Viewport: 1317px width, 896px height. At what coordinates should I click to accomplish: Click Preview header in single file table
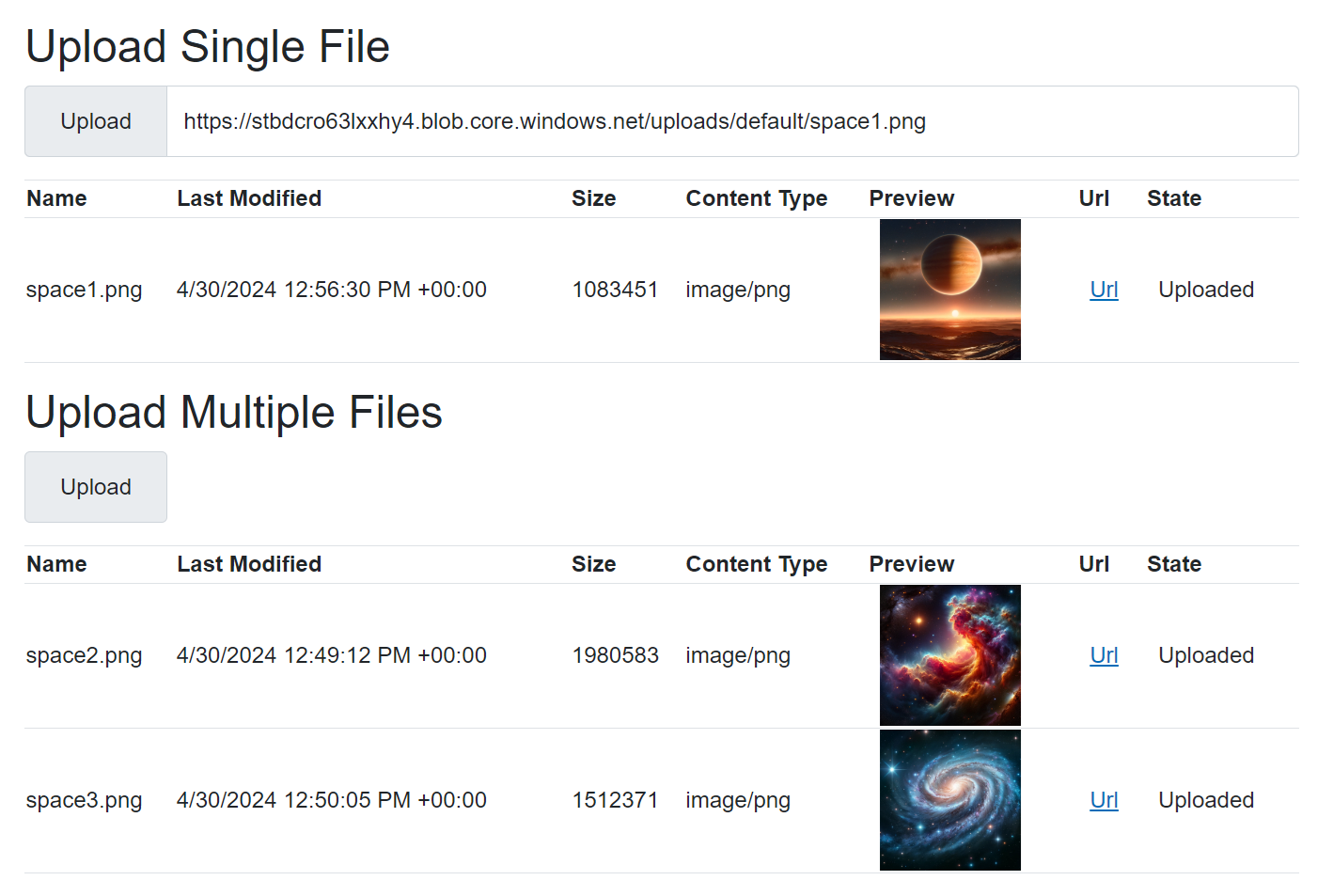click(x=912, y=198)
